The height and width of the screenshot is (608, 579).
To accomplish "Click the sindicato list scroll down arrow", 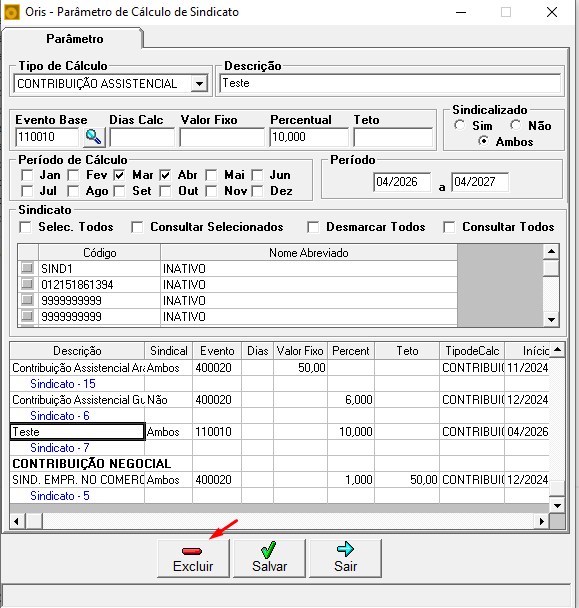I will 551,320.
